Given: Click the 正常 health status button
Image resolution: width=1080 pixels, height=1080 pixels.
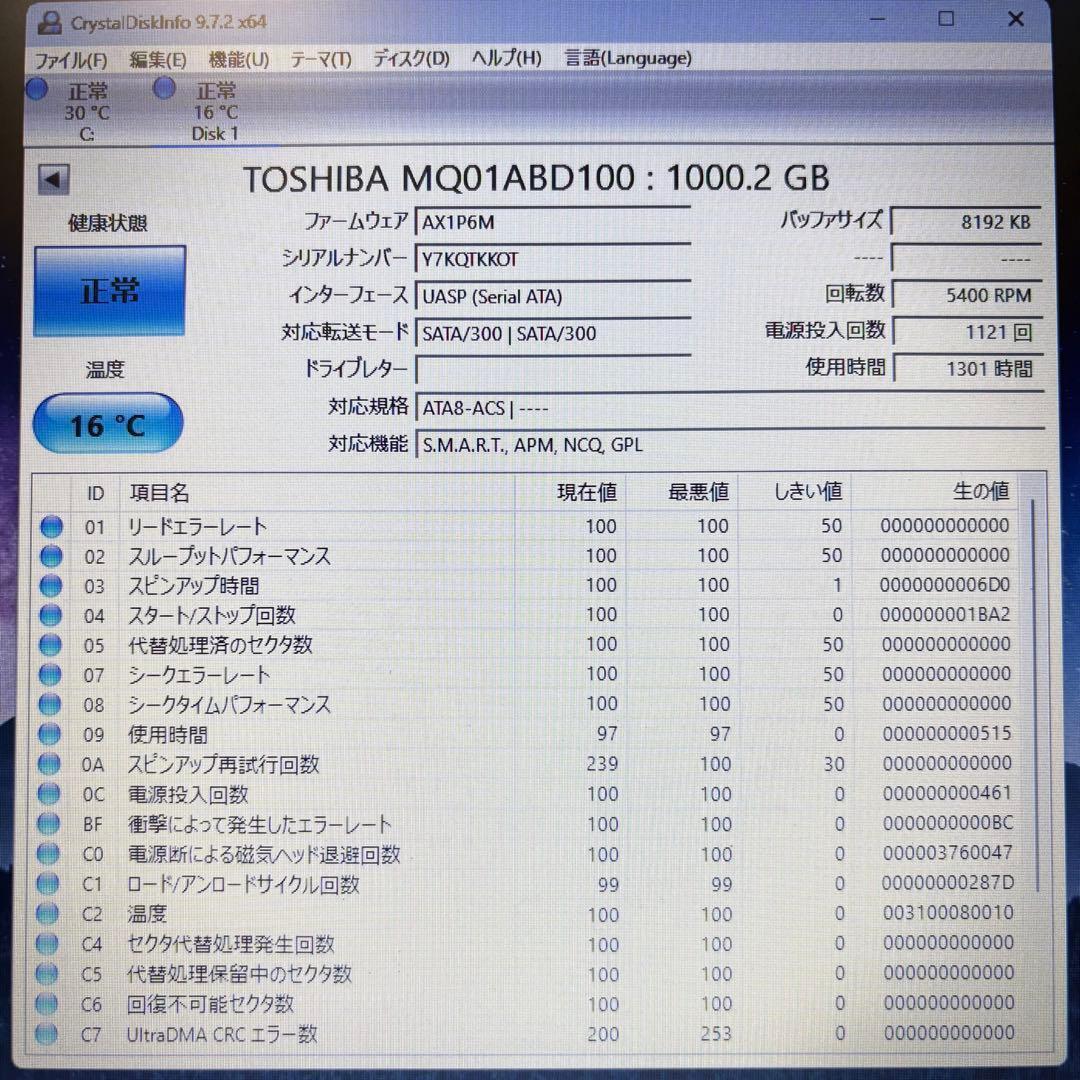Looking at the screenshot, I should tap(108, 290).
